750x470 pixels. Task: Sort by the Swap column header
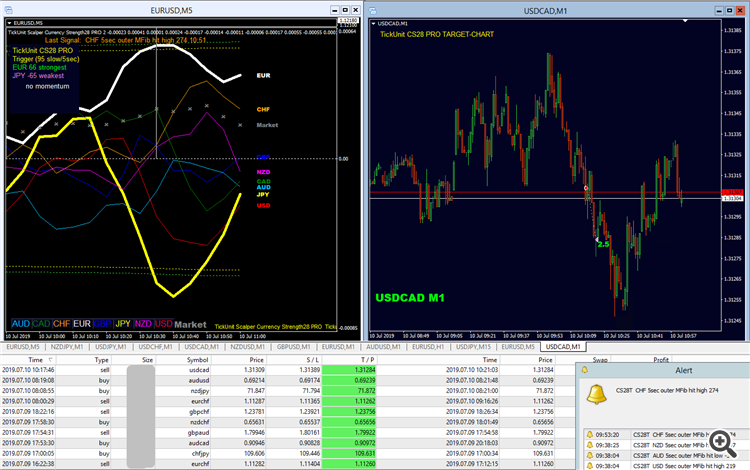pos(600,360)
